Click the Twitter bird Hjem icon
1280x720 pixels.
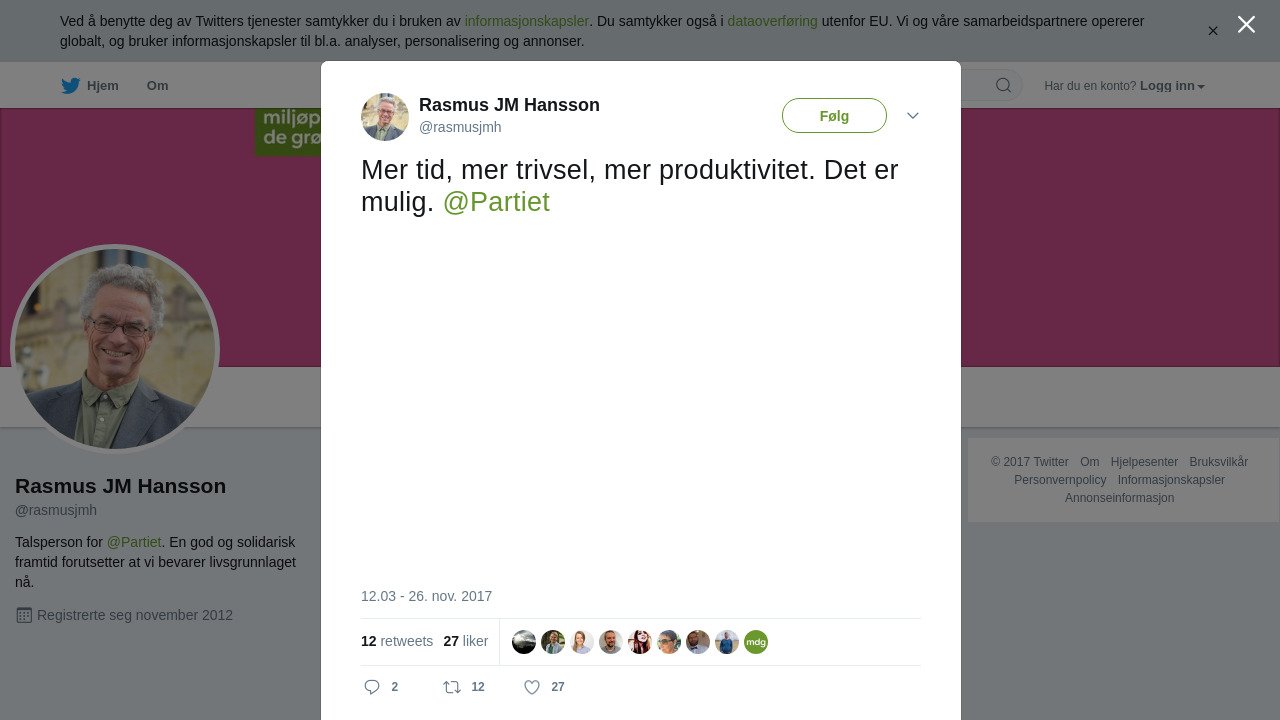click(70, 86)
